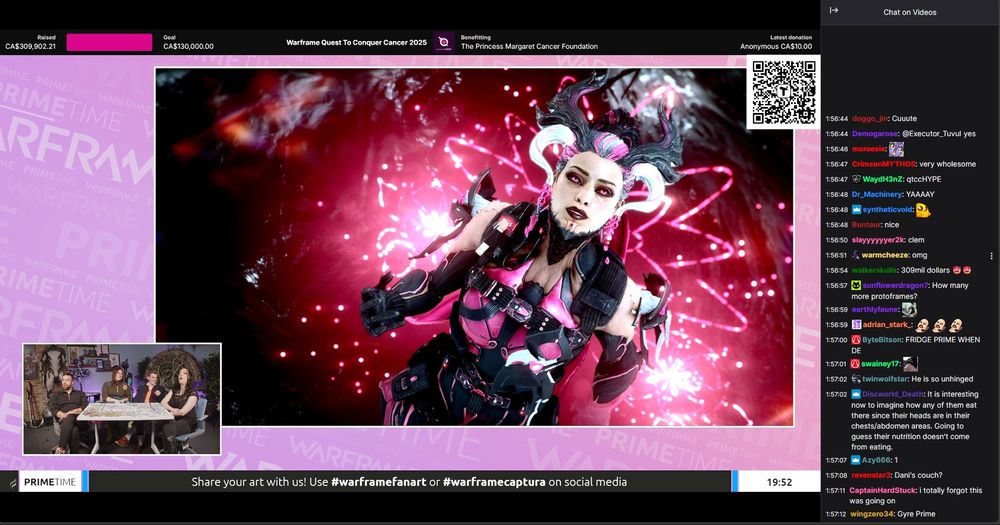1000x525 pixels.
Task: Click the emote in msroesie's message
Action: pyautogui.click(x=896, y=149)
